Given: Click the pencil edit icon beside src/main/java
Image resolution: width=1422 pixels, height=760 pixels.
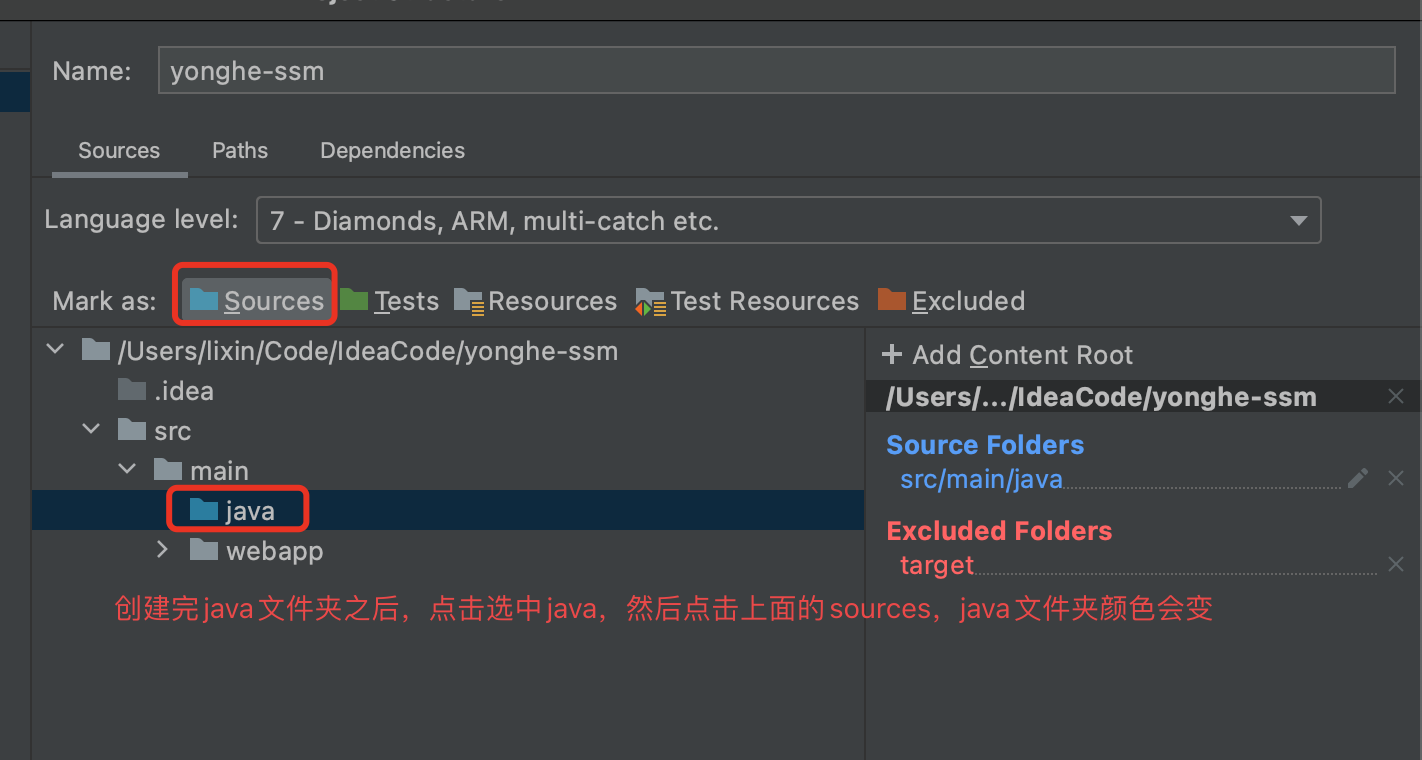Looking at the screenshot, I should click(1357, 479).
